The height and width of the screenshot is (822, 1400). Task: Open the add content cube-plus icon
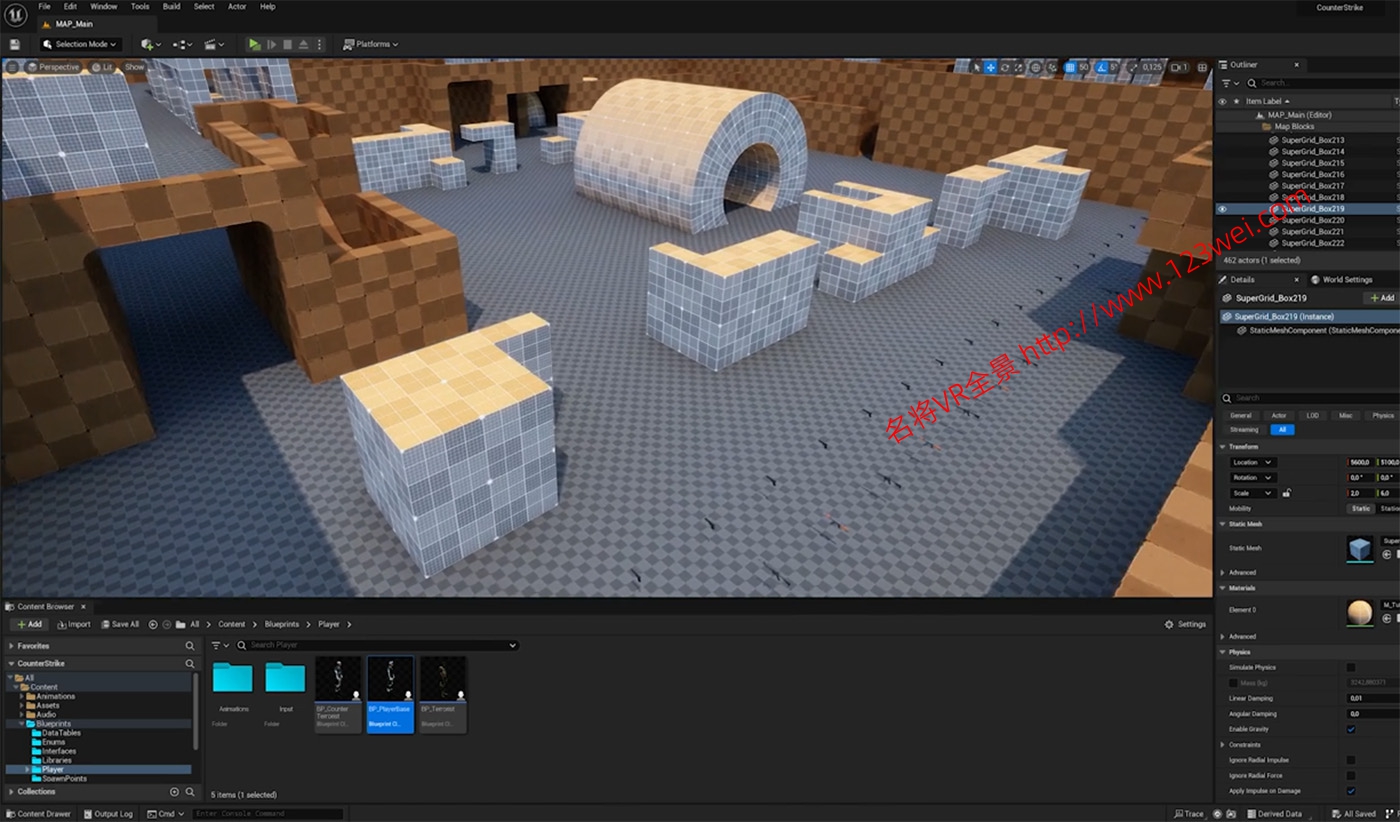click(149, 44)
